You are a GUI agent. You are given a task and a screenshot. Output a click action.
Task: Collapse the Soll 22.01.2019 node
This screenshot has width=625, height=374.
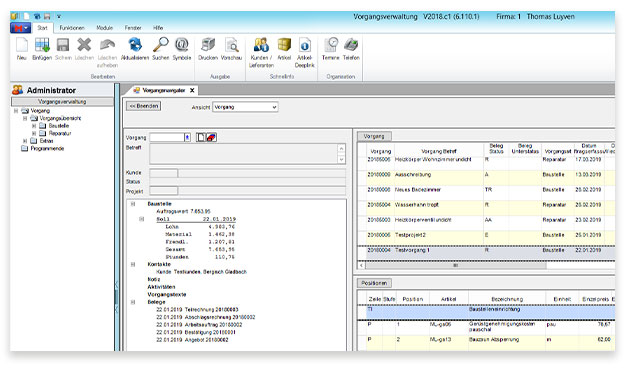[142, 219]
